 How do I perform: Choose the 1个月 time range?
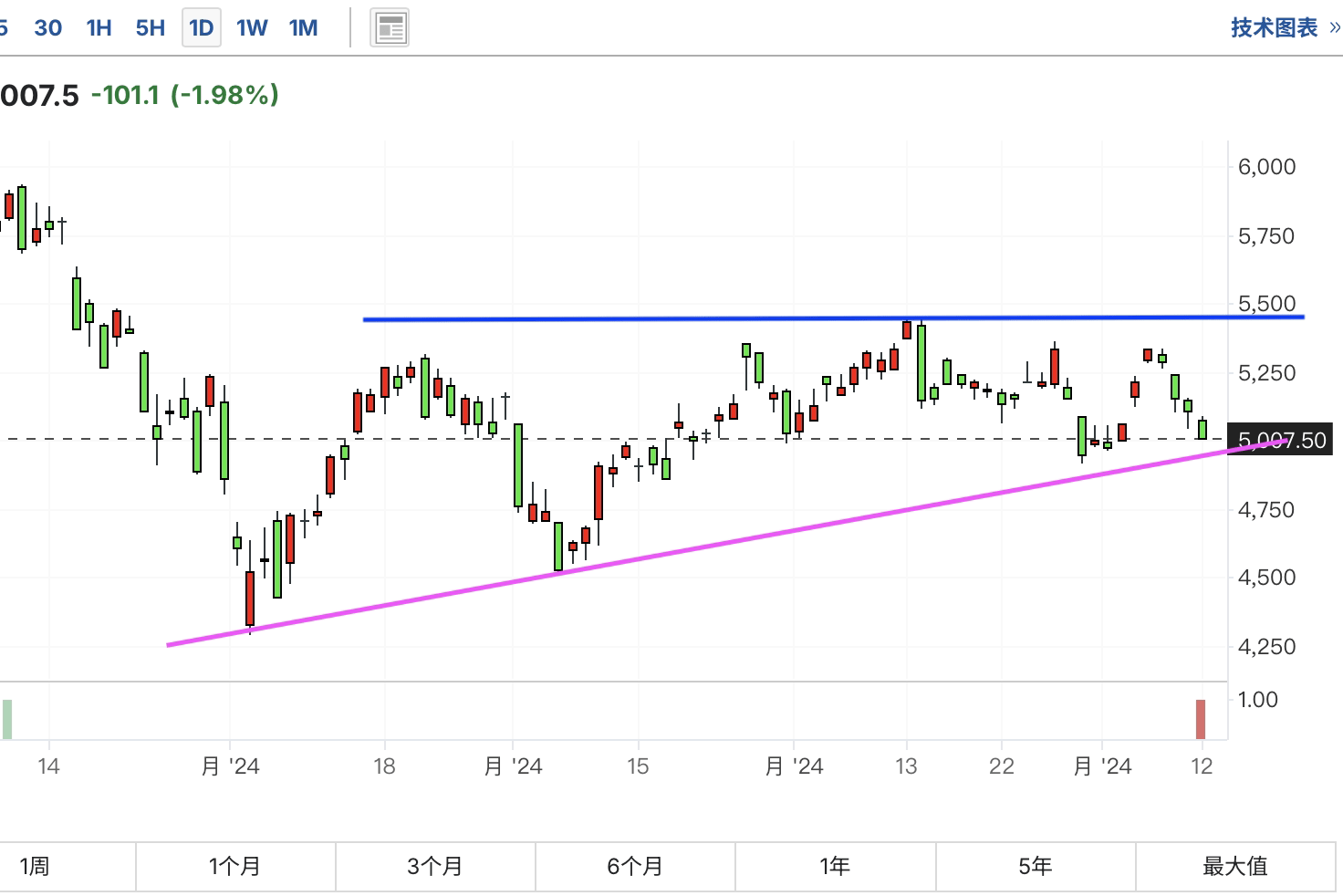tap(235, 866)
